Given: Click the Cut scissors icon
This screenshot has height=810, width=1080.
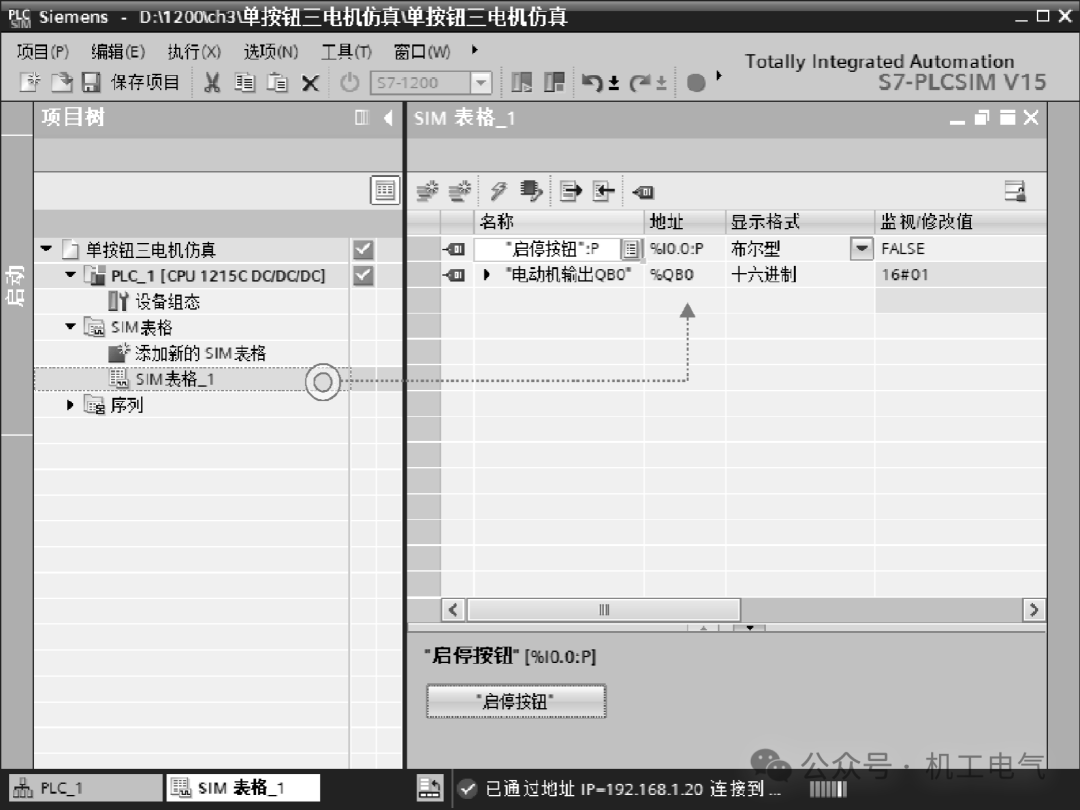Looking at the screenshot, I should click(x=212, y=83).
